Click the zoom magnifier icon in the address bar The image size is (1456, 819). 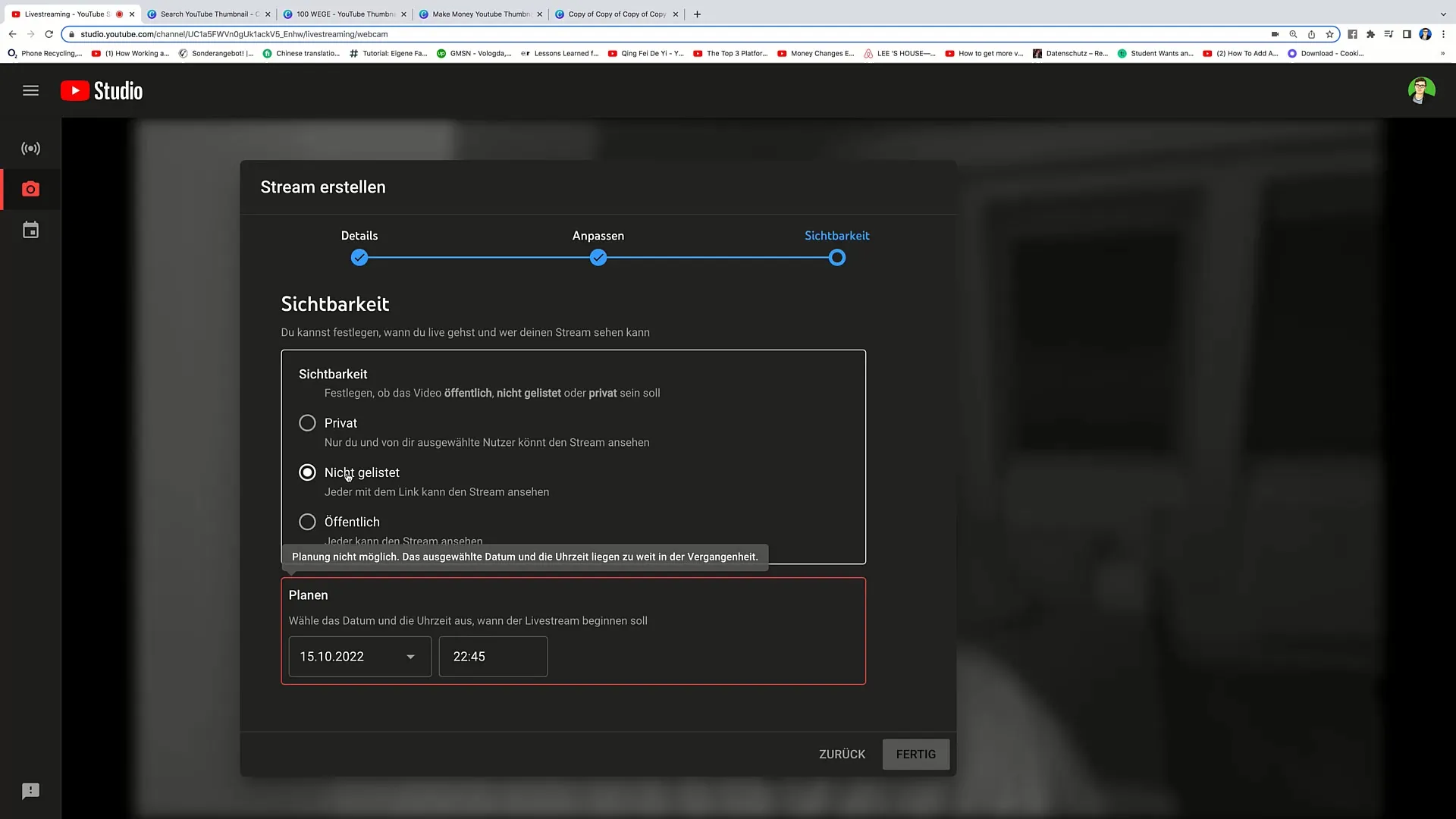click(x=1293, y=34)
